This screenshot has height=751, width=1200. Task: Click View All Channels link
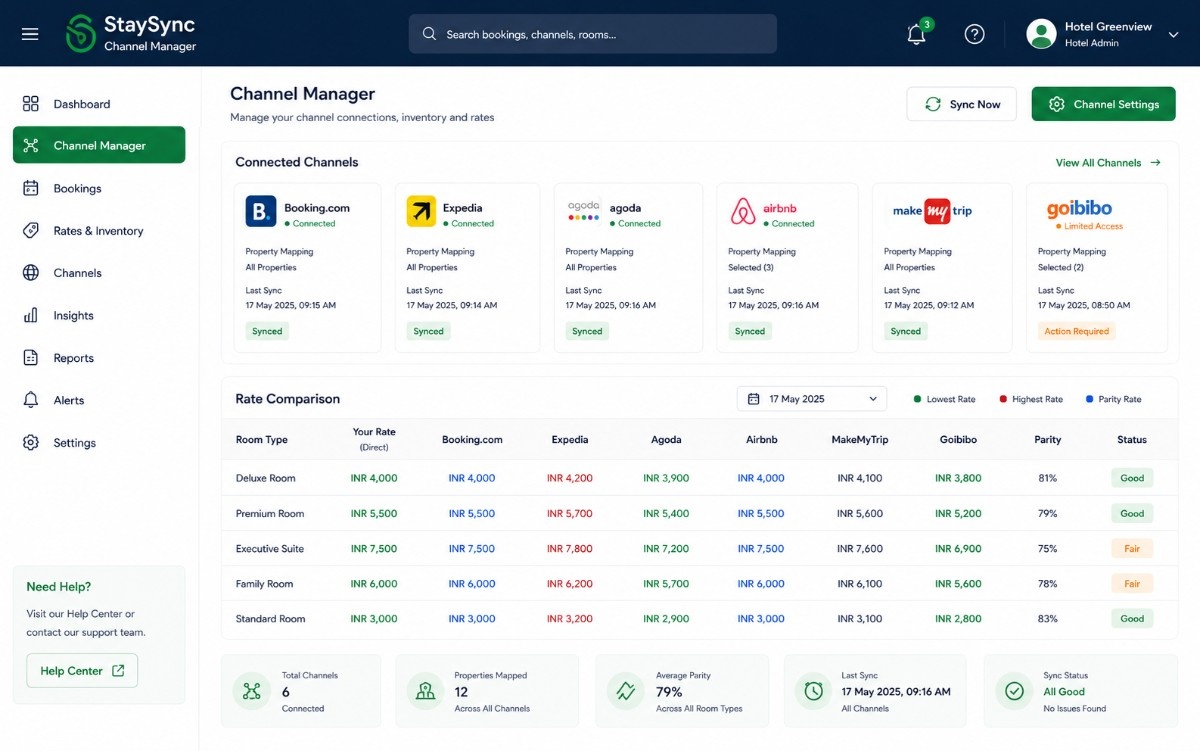coord(1108,162)
